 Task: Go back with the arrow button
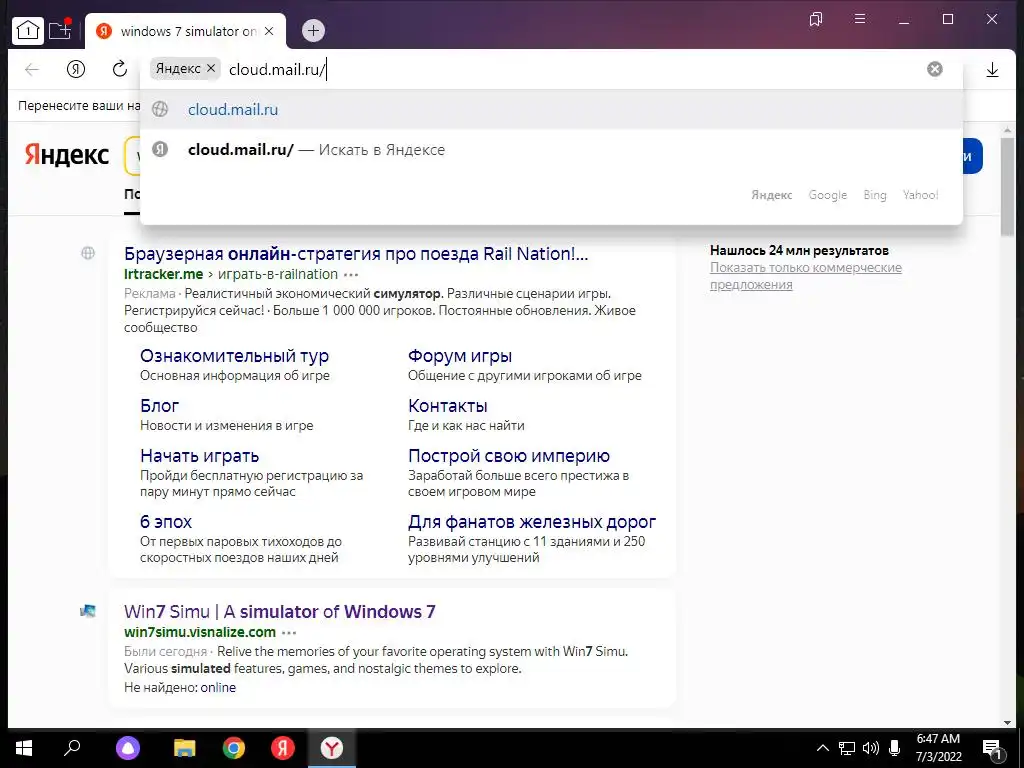click(x=32, y=69)
